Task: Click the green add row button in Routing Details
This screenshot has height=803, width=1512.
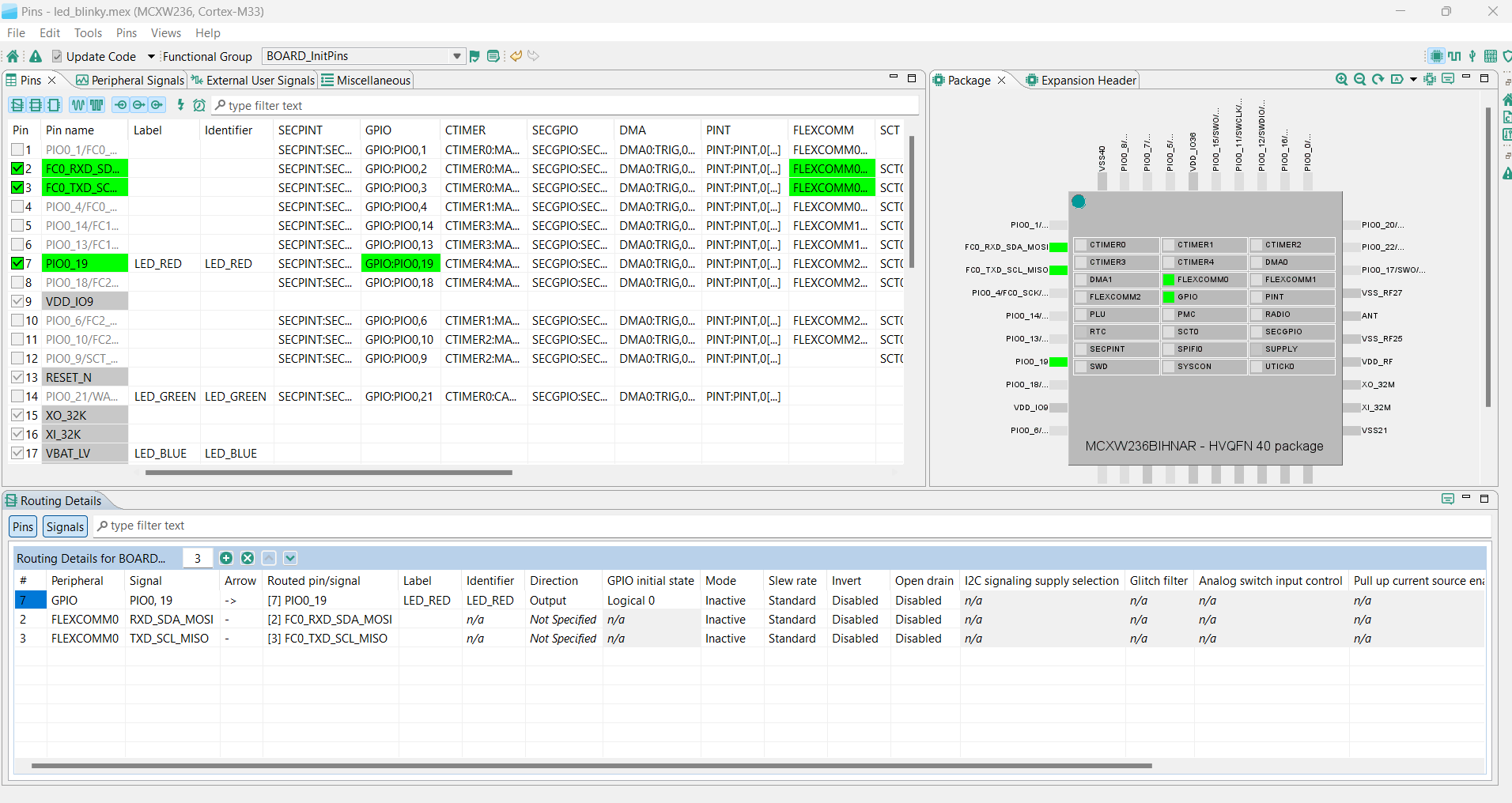Action: tap(226, 558)
